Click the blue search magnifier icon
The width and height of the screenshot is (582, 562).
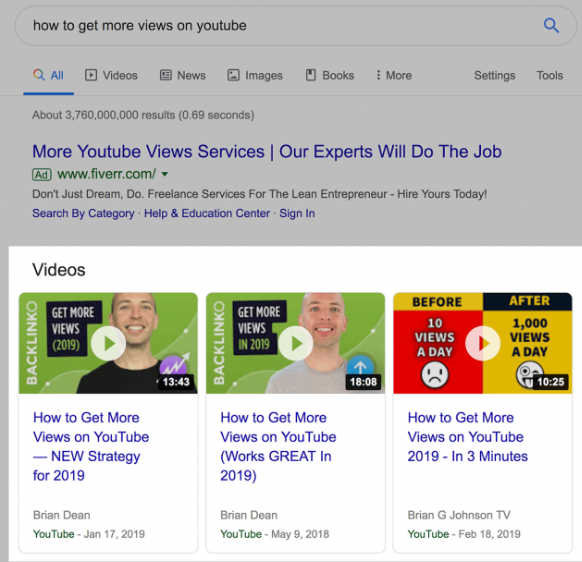tap(551, 26)
